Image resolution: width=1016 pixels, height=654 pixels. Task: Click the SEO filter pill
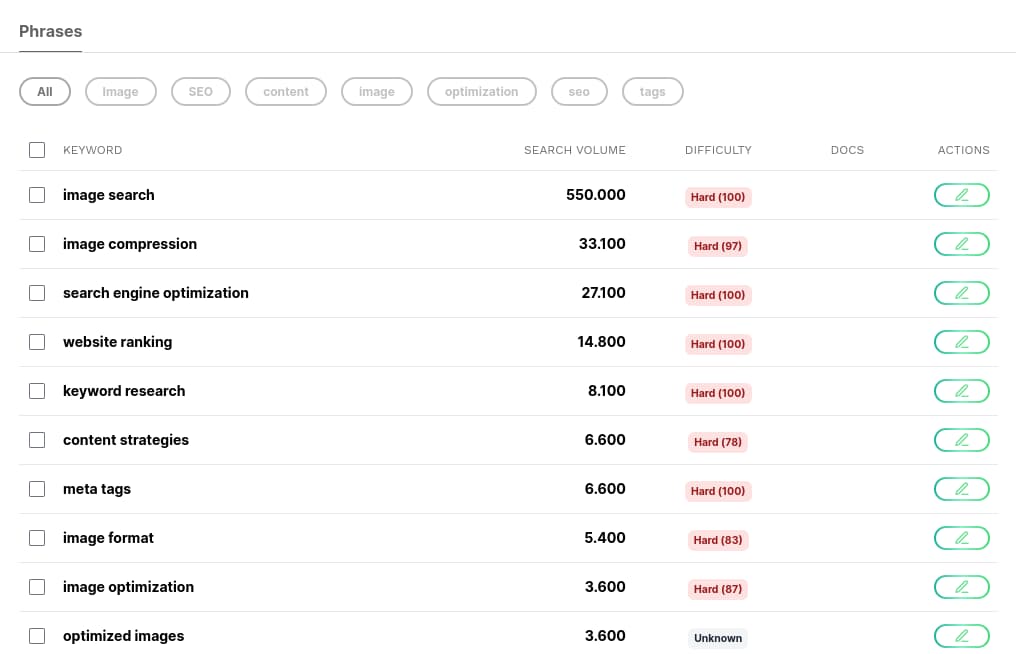click(x=200, y=91)
